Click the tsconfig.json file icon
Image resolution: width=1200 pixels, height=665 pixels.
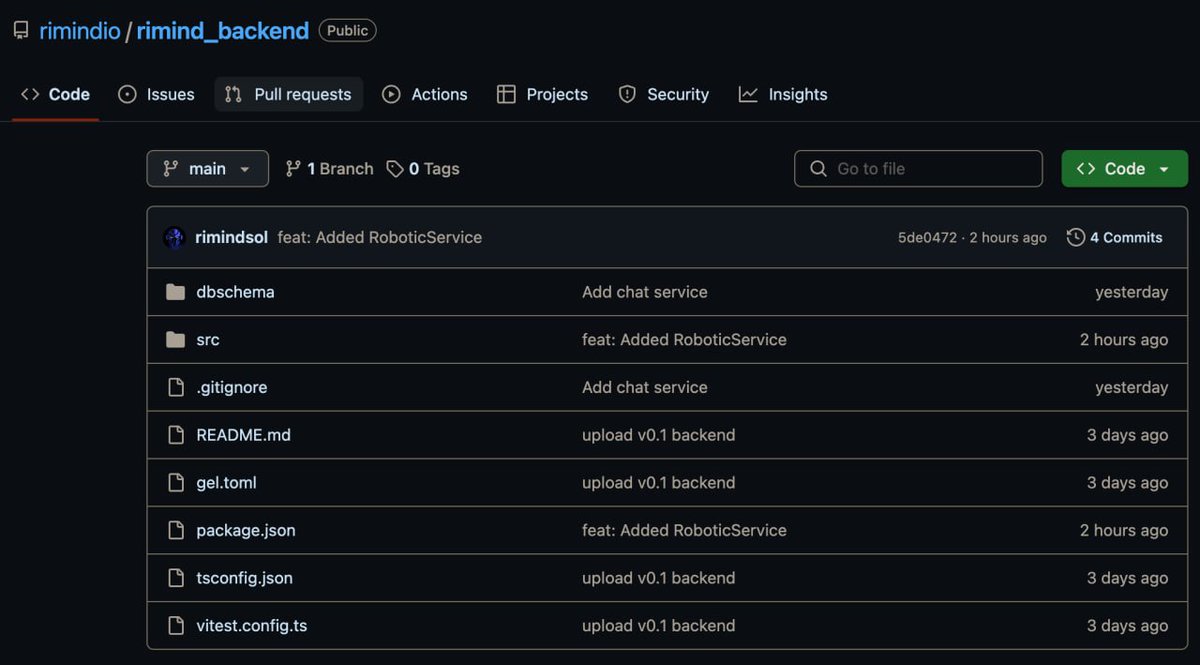pos(176,578)
